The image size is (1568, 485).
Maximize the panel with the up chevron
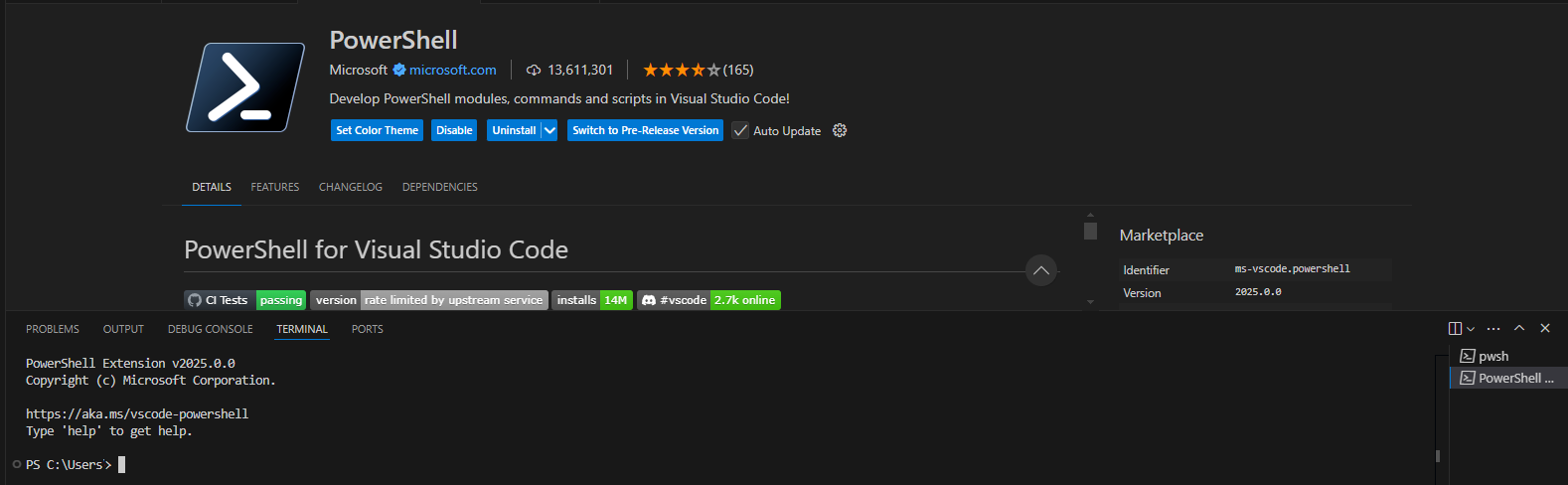1519,328
